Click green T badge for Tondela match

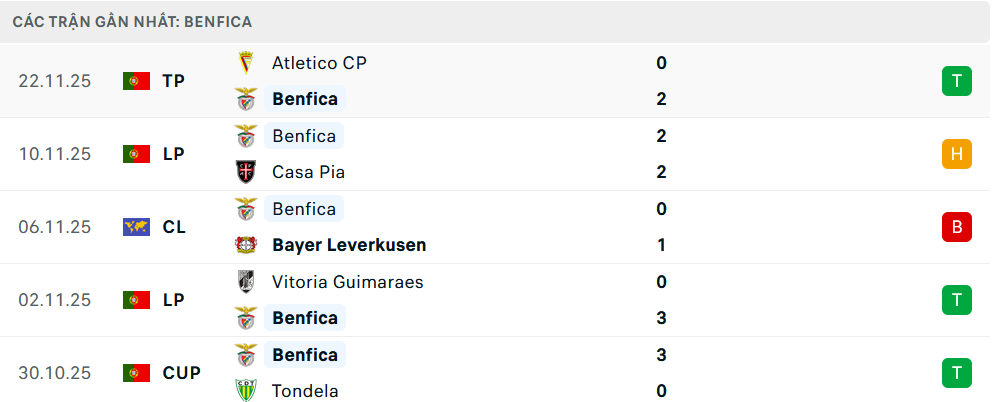(x=956, y=373)
